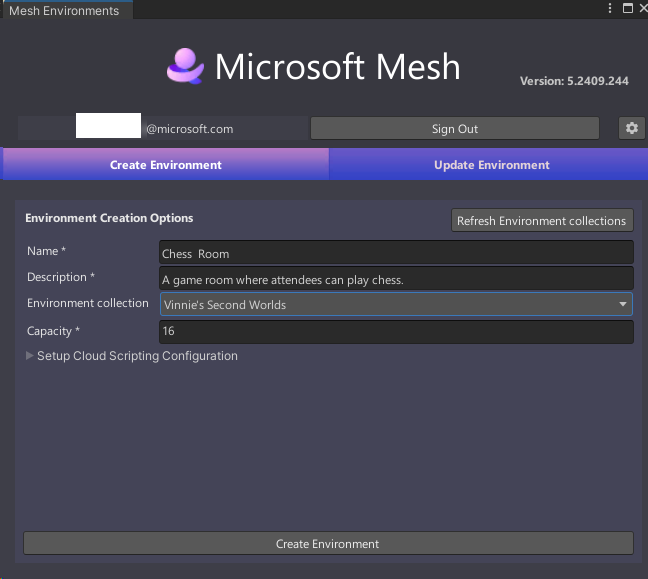Maximize the Mesh Environments window
Viewport: 648px width, 579px height.
click(628, 8)
